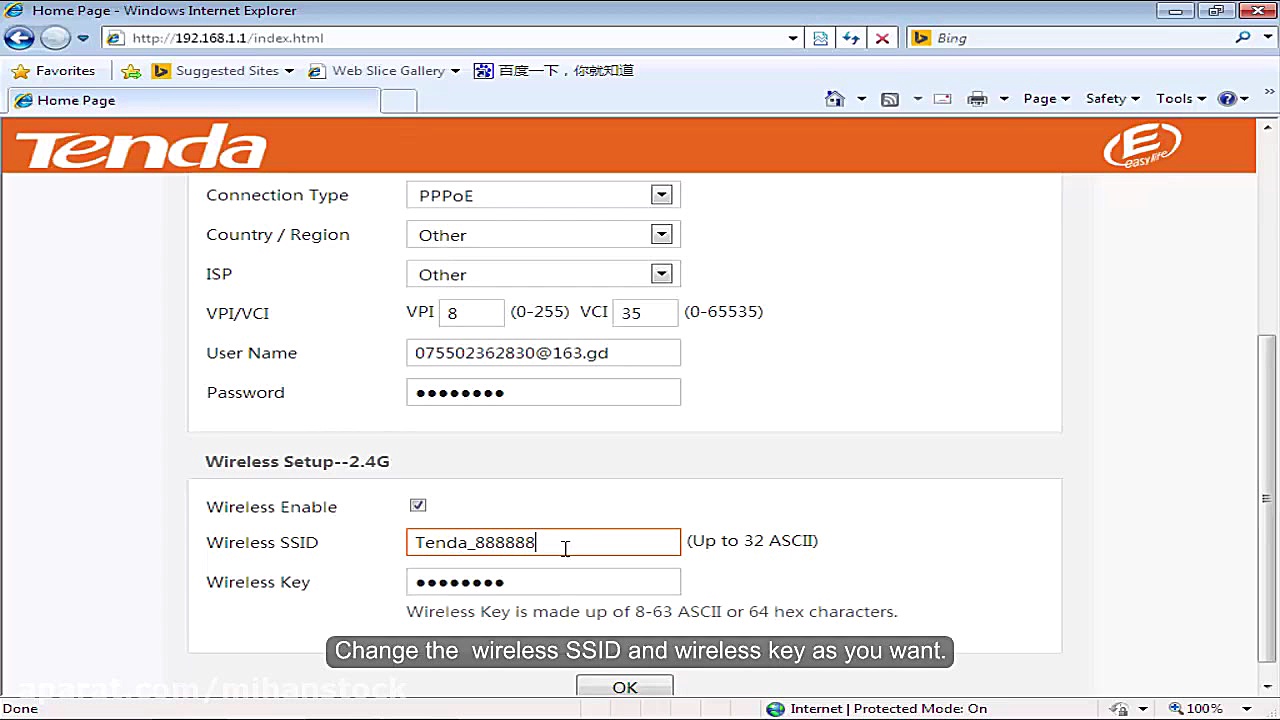Open the Tools menu
The image size is (1280, 720).
[x=1181, y=99]
